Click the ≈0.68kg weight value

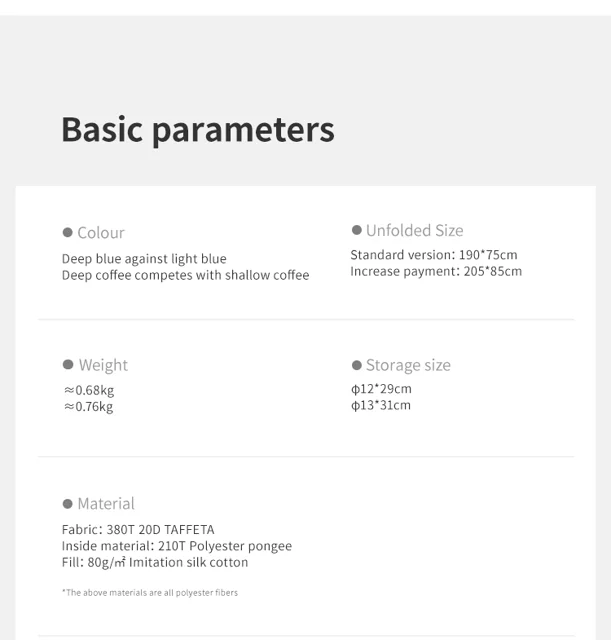89,390
